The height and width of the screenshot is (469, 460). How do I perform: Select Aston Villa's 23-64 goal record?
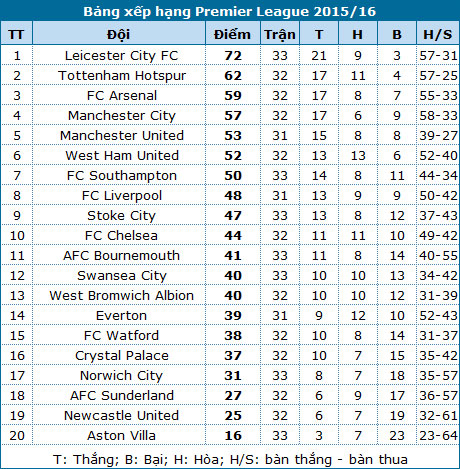pos(438,436)
